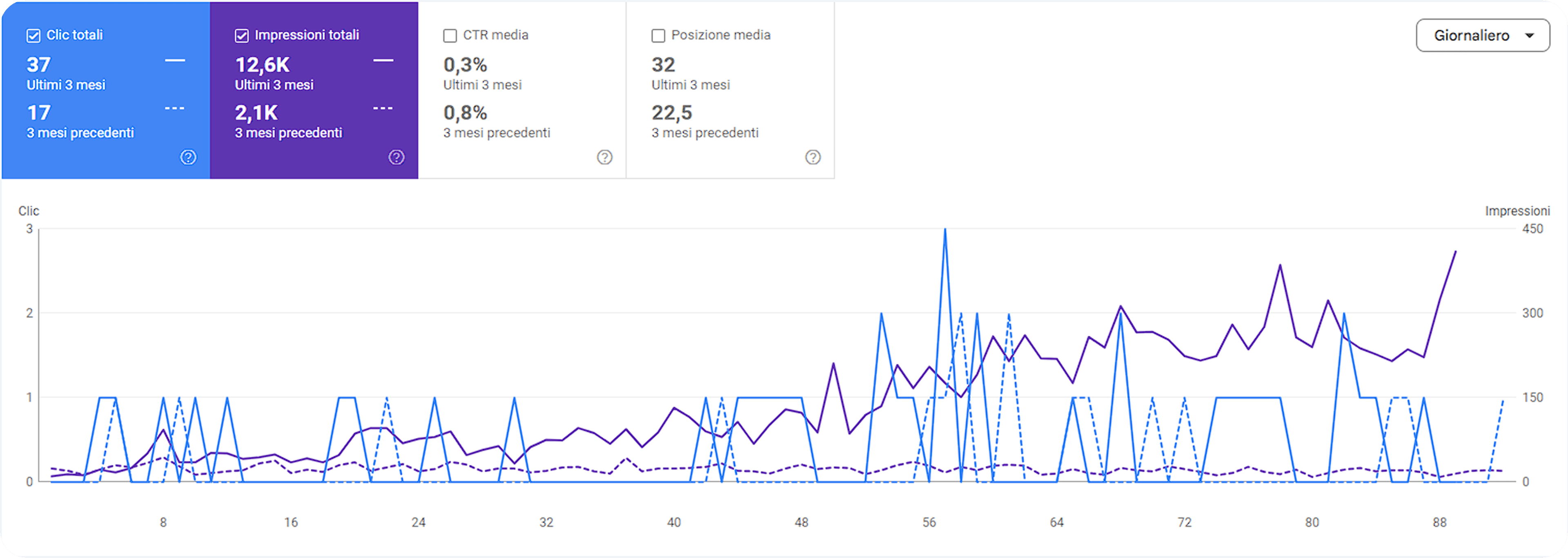Click the 150 impressions axis value
The width and height of the screenshot is (1568, 558).
1532,397
